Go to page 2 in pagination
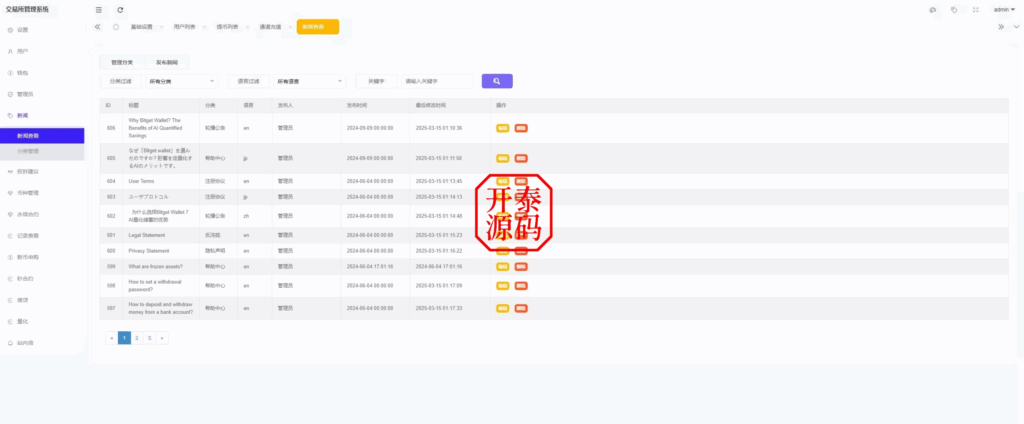Image resolution: width=1024 pixels, height=424 pixels. tap(137, 338)
